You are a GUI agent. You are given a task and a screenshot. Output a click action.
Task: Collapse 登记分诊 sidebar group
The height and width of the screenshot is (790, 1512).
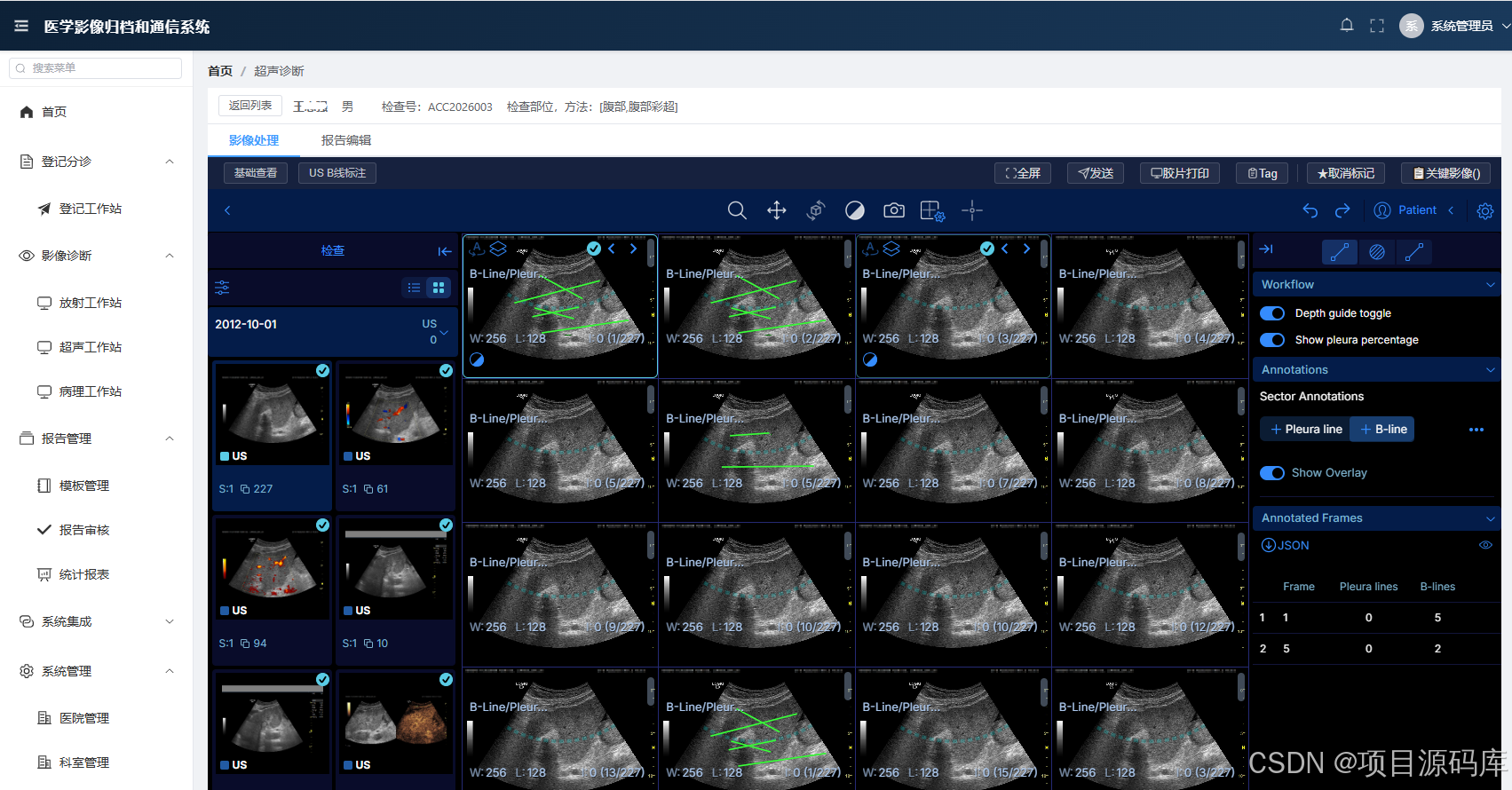[170, 162]
